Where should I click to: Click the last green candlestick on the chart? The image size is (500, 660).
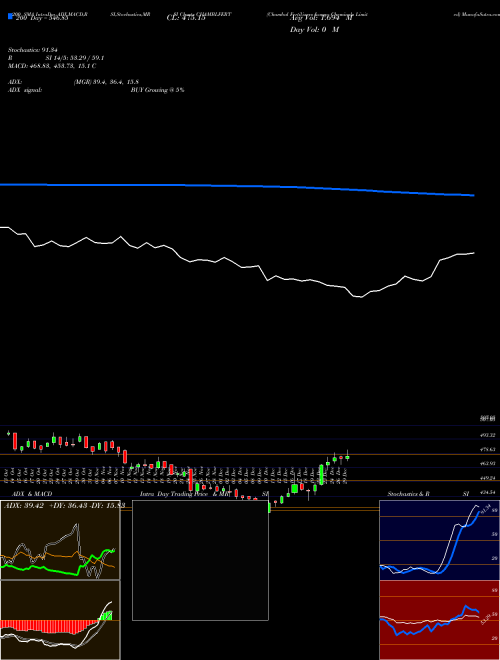[x=347, y=457]
